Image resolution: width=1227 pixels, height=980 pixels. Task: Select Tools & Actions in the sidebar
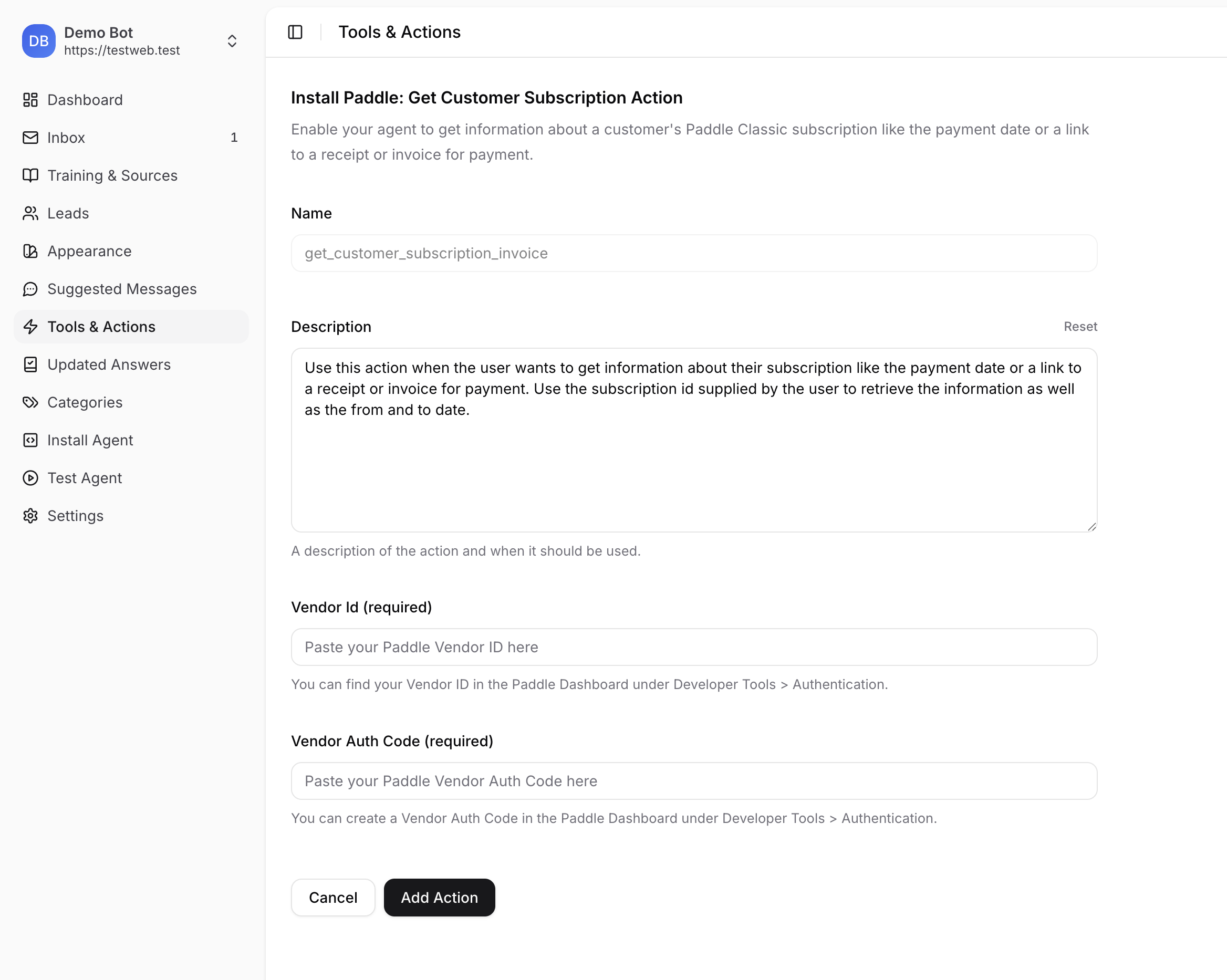[101, 327]
